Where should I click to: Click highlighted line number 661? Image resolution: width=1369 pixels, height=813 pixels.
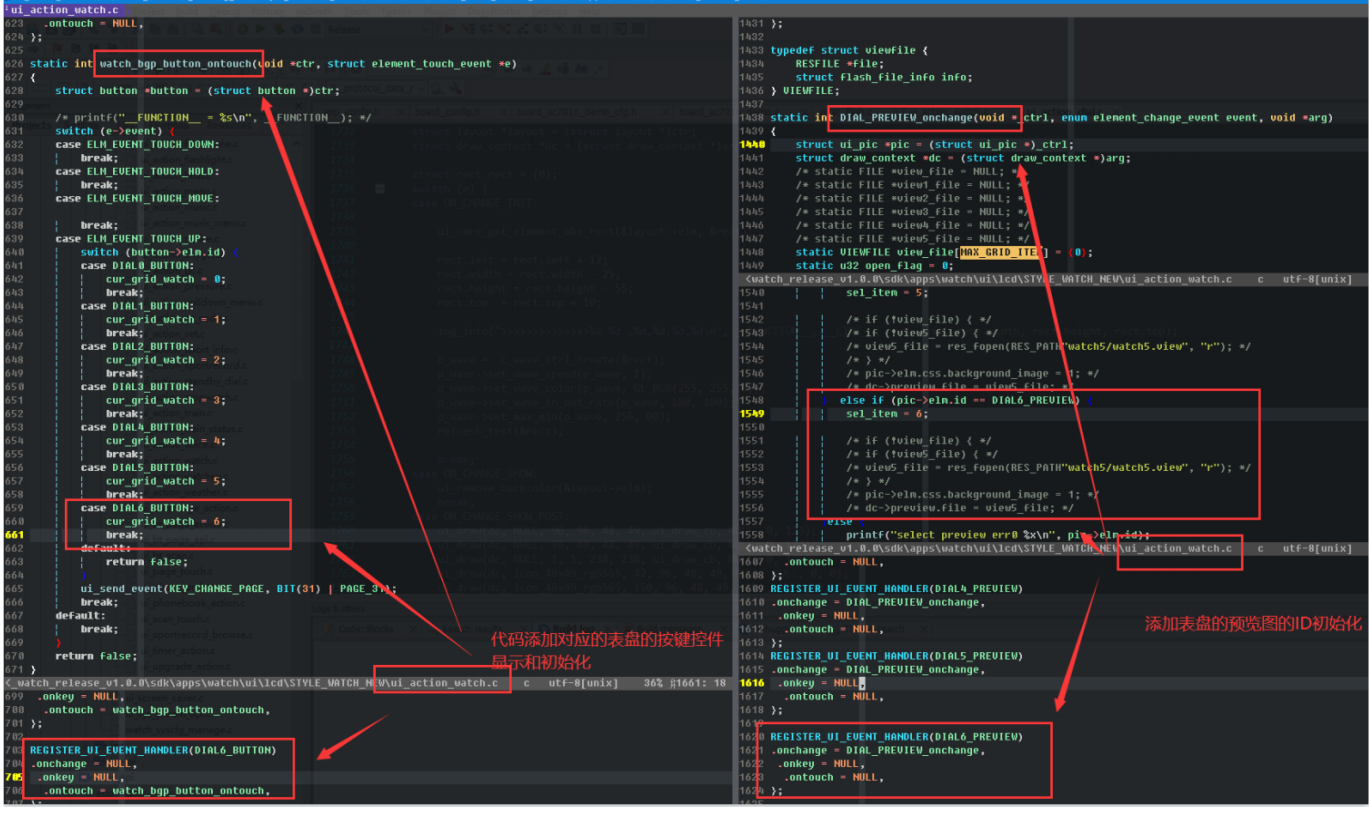(12, 535)
